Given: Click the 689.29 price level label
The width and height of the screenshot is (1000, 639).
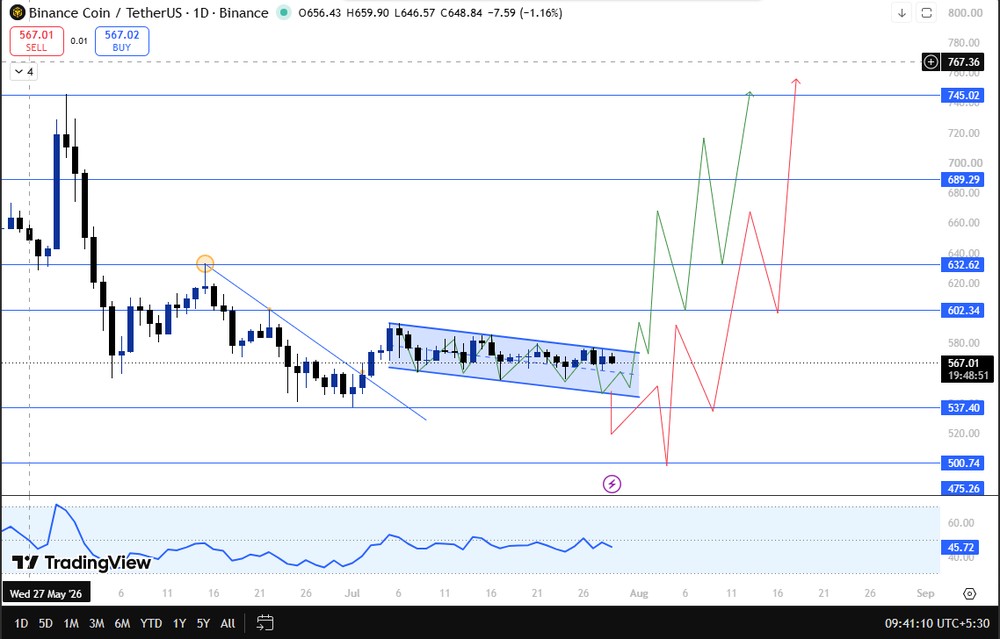Looking at the screenshot, I should tap(963, 179).
